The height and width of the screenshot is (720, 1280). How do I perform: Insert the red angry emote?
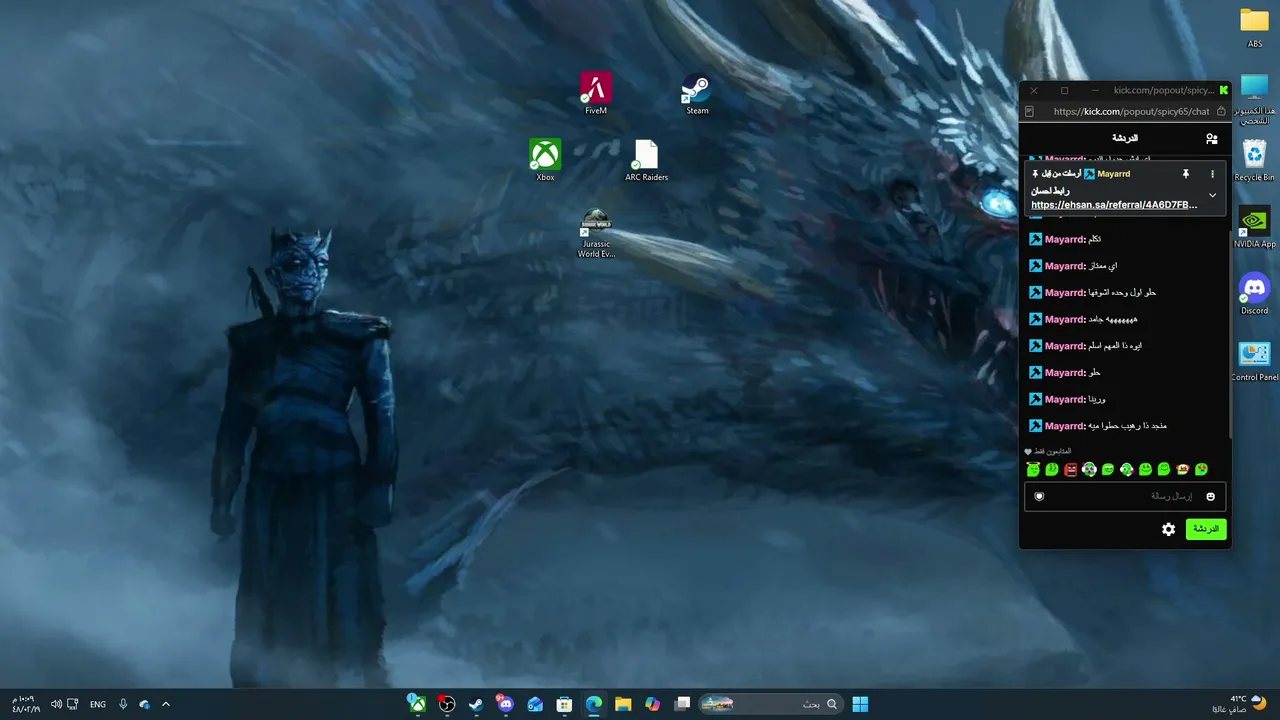click(x=1070, y=469)
